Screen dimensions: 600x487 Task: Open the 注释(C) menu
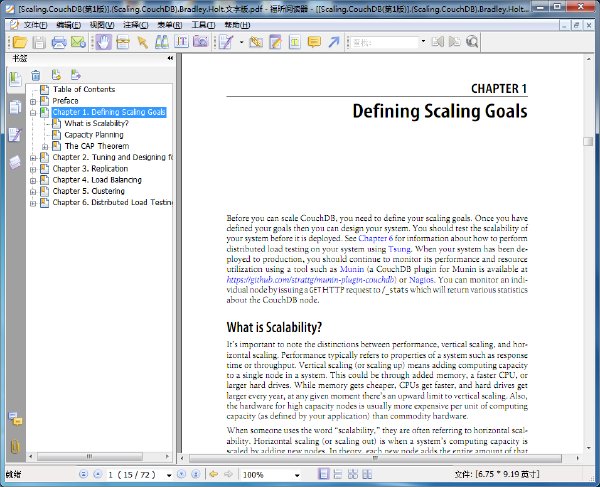(135, 25)
